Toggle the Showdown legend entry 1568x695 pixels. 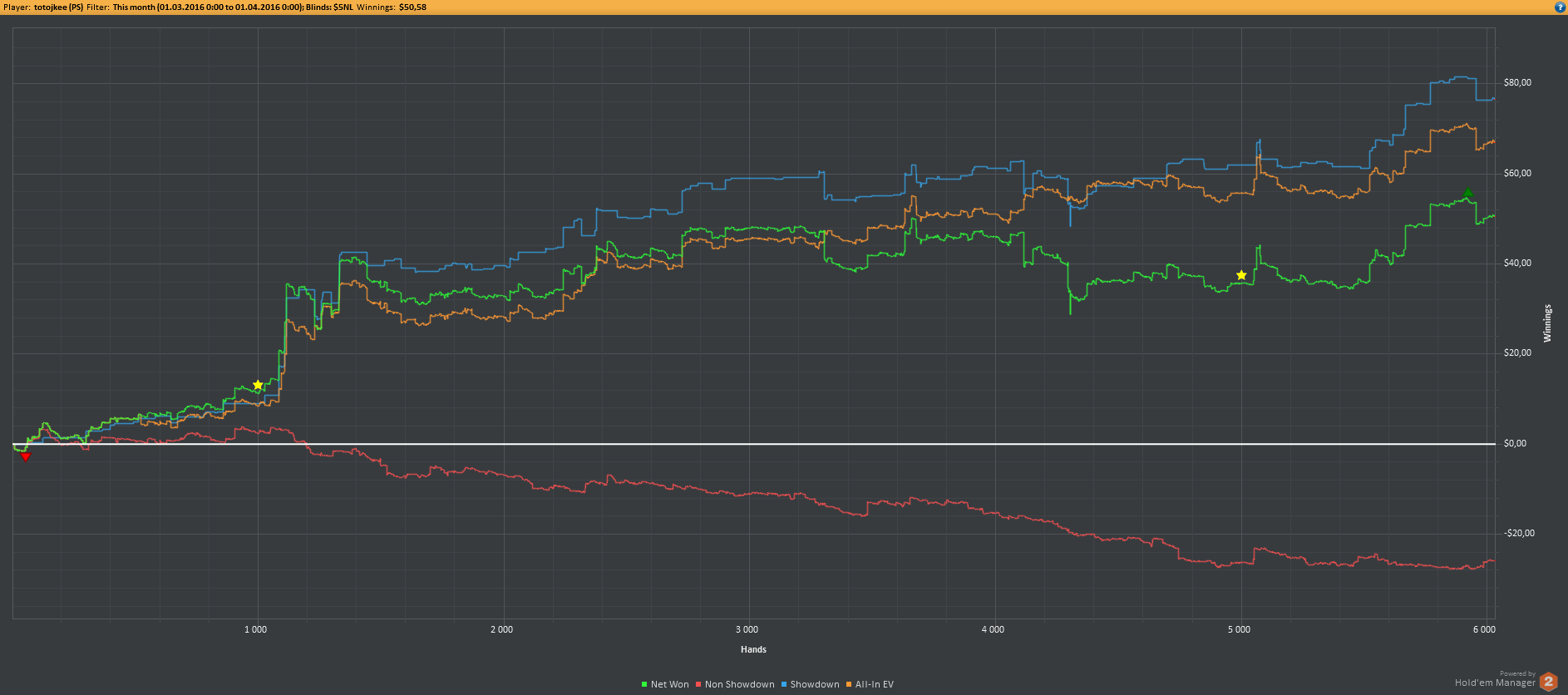click(810, 684)
